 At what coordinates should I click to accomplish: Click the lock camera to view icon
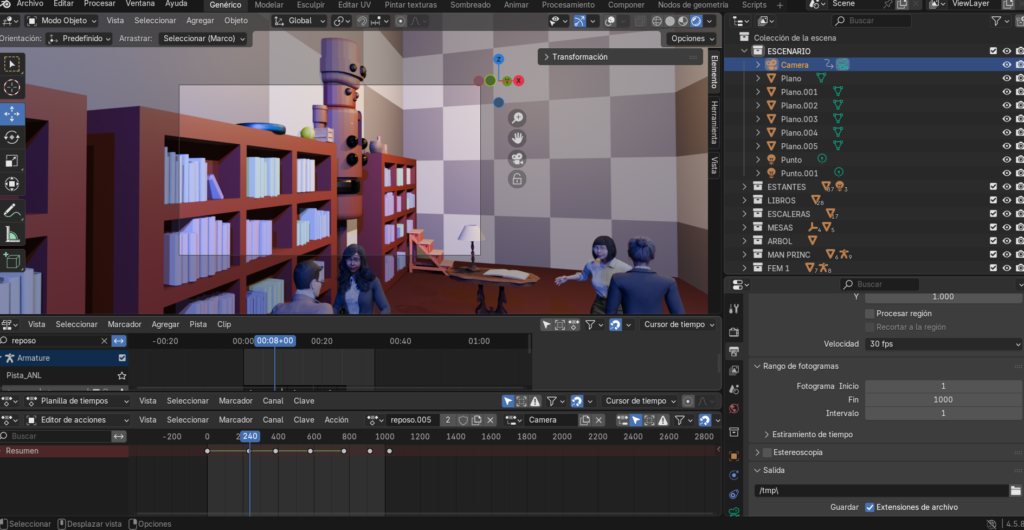point(517,179)
